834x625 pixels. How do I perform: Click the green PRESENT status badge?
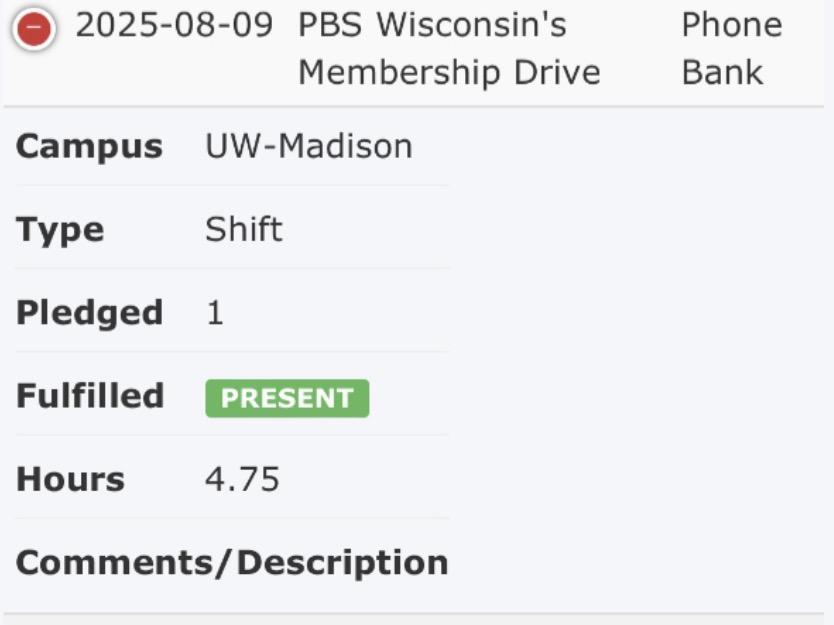(x=287, y=398)
